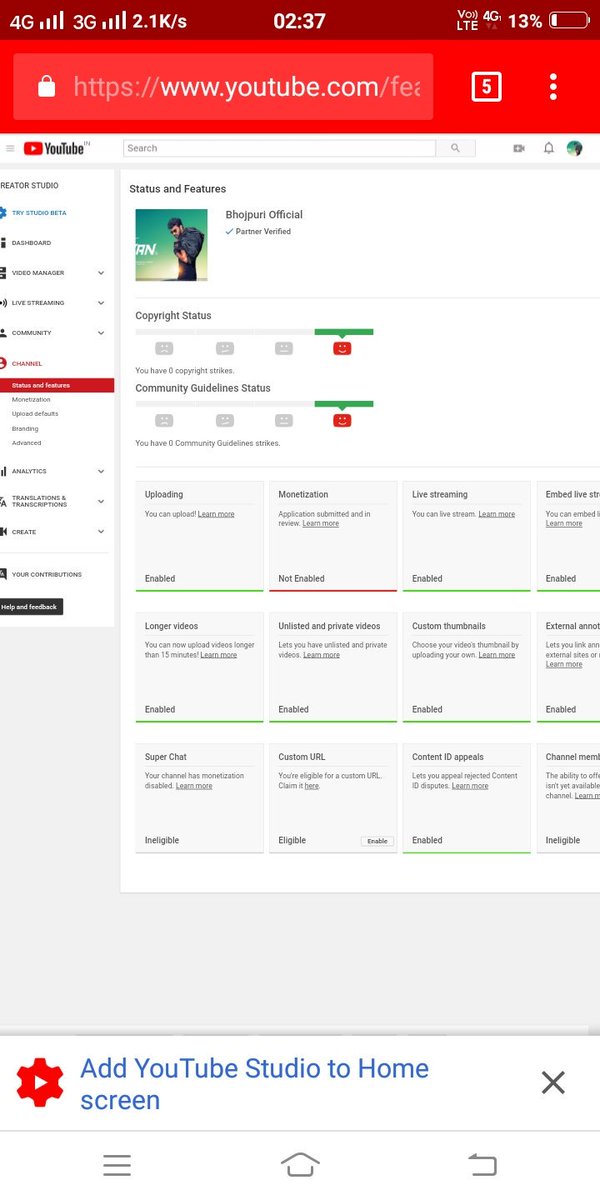Click 'here' link to claim custom URL
This screenshot has width=600, height=1200.
click(312, 786)
